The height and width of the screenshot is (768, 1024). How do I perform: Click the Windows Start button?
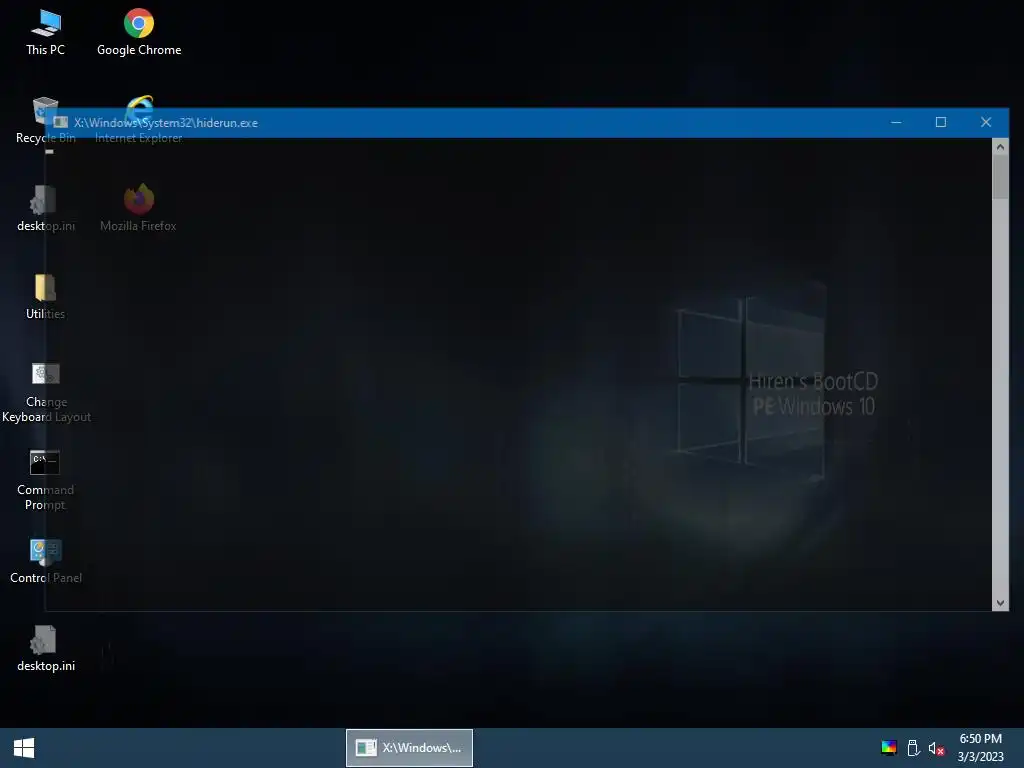coord(24,748)
